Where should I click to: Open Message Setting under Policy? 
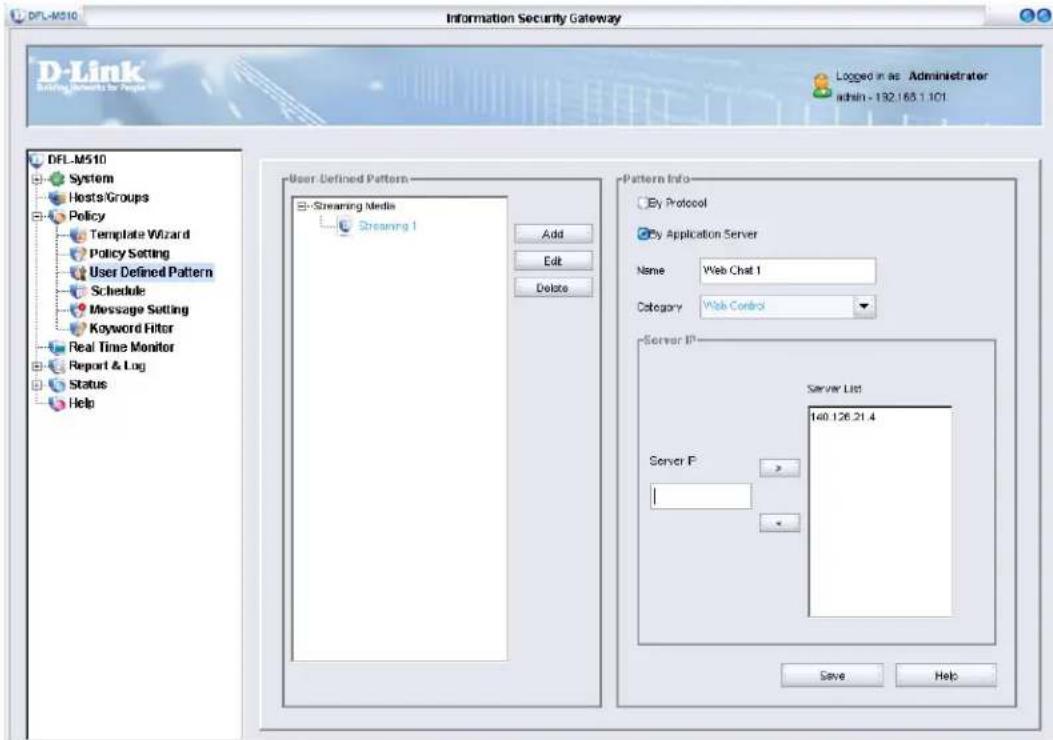tap(139, 310)
